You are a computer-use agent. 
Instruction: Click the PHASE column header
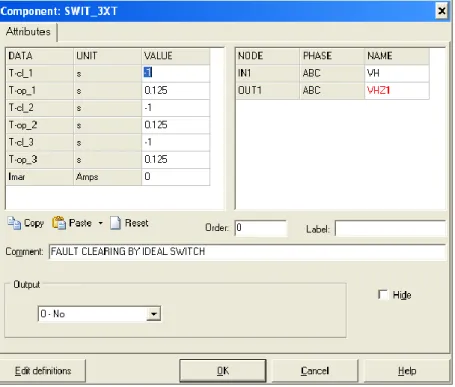332,56
